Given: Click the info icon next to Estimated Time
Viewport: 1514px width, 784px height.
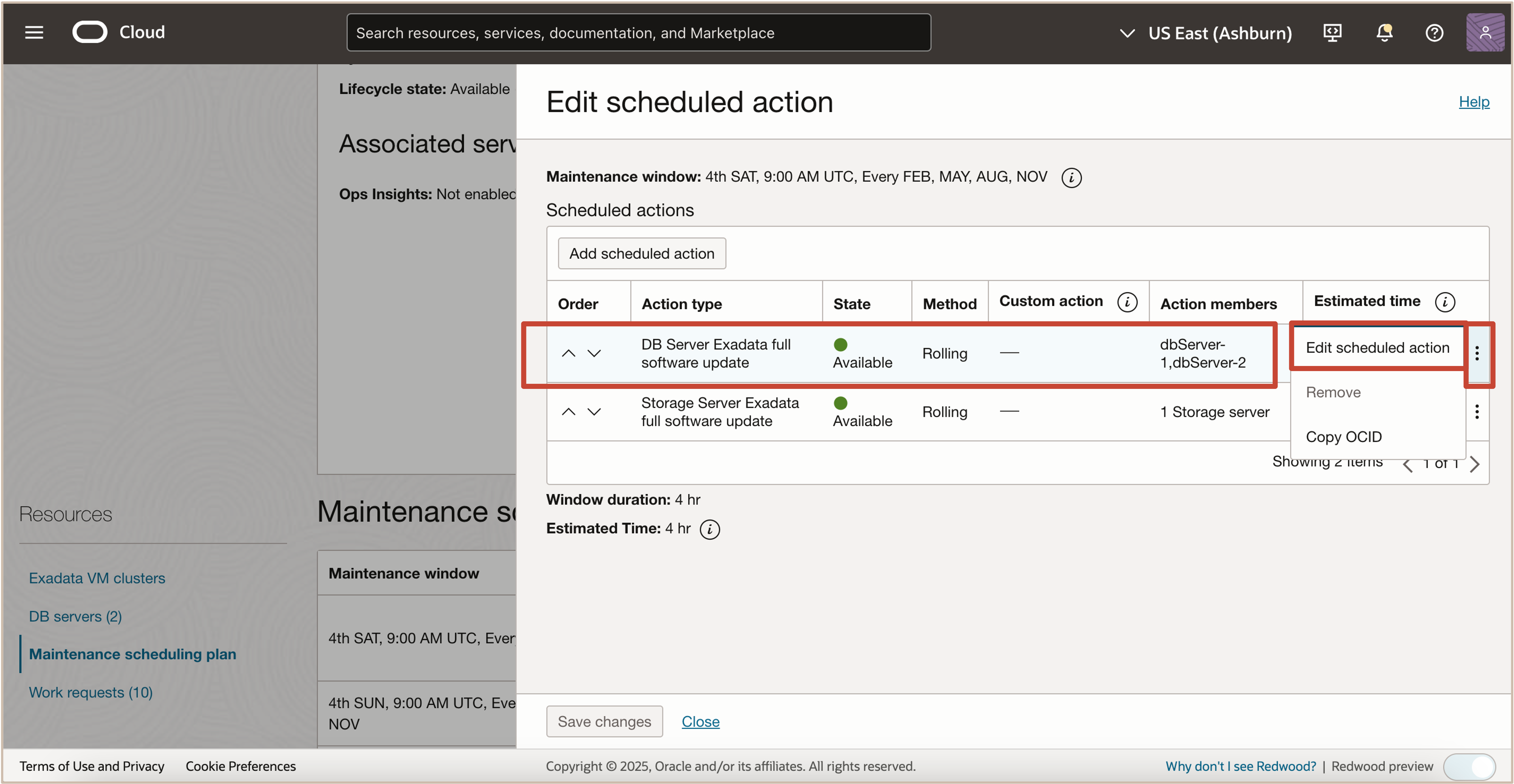Looking at the screenshot, I should tap(709, 529).
